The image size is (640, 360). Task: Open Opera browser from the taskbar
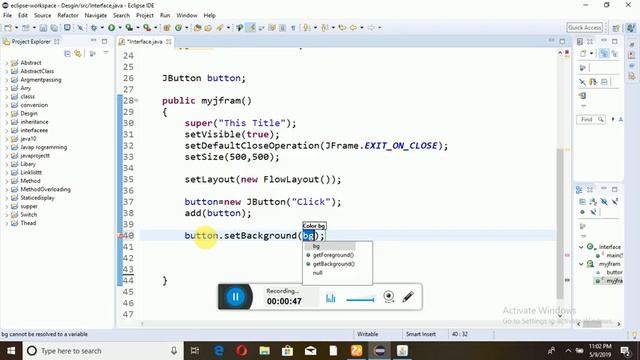242,351
